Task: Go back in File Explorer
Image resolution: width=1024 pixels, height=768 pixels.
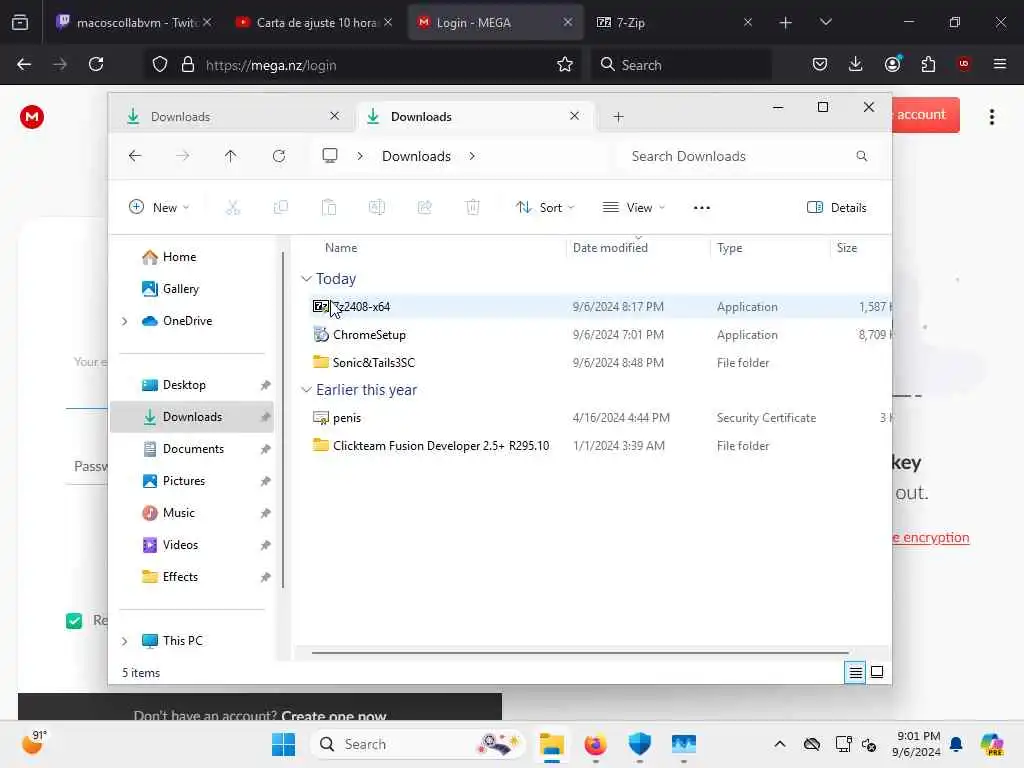Action: pyautogui.click(x=135, y=156)
